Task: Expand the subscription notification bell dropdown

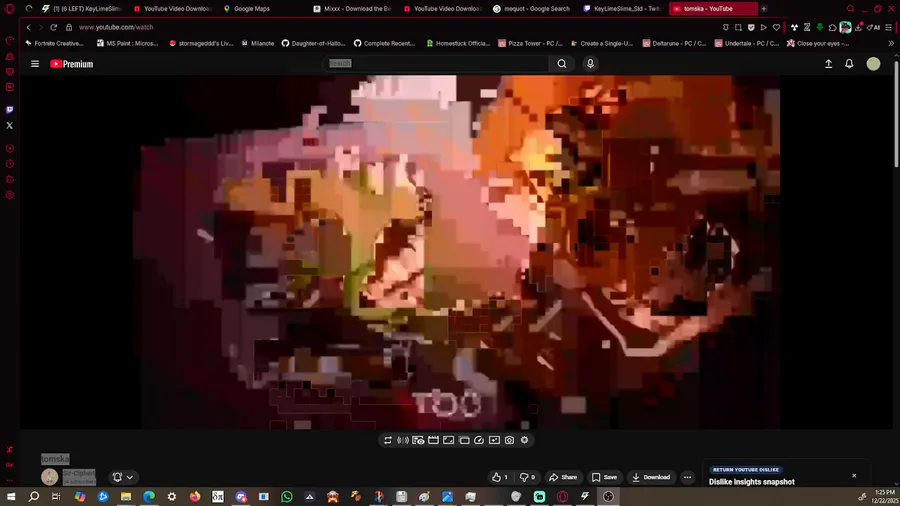Action: click(123, 477)
